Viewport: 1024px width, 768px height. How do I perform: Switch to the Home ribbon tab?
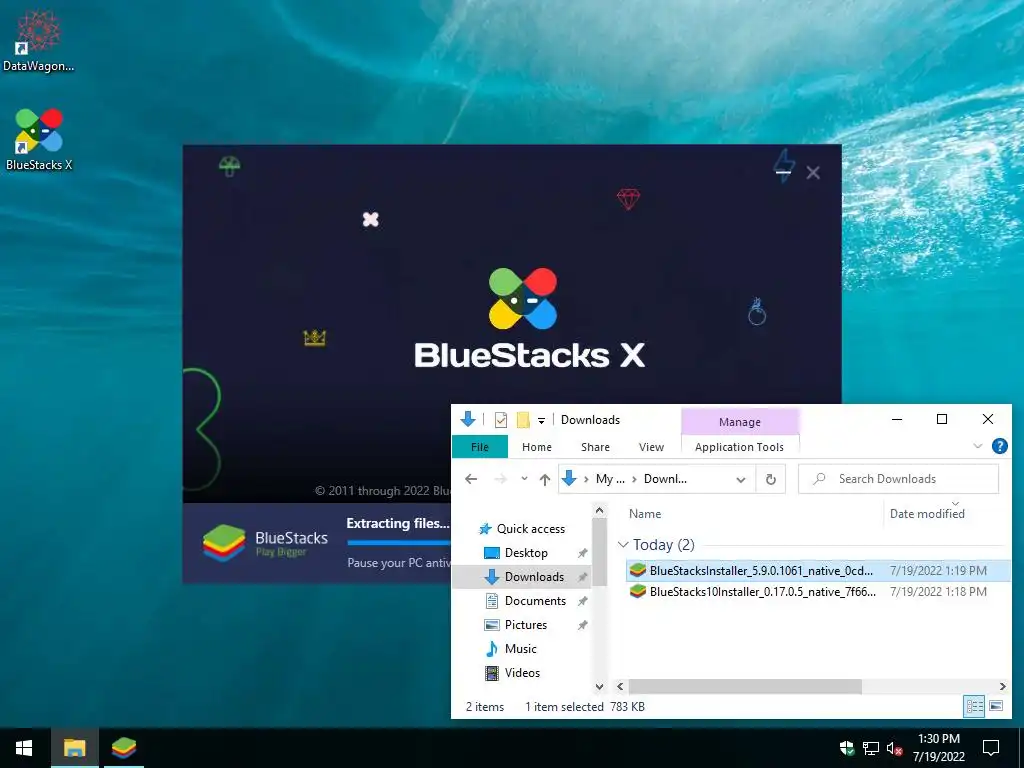pos(537,447)
